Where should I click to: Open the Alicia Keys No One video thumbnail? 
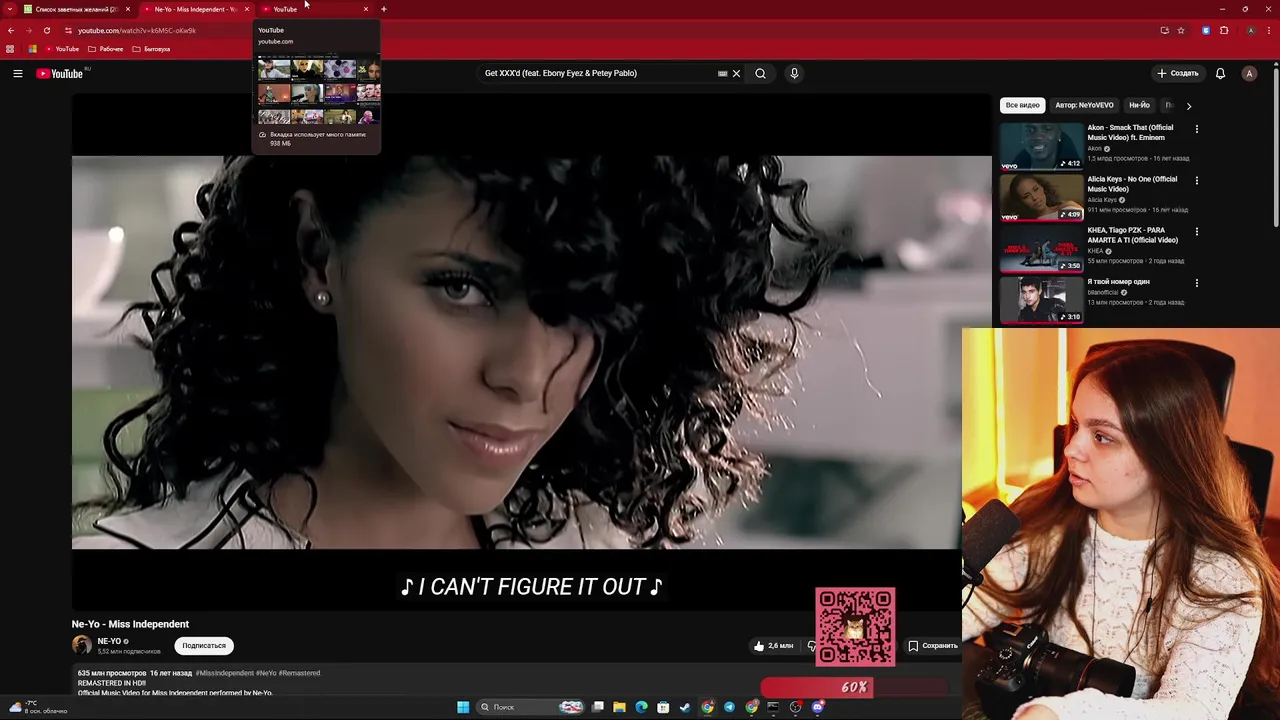1041,198
